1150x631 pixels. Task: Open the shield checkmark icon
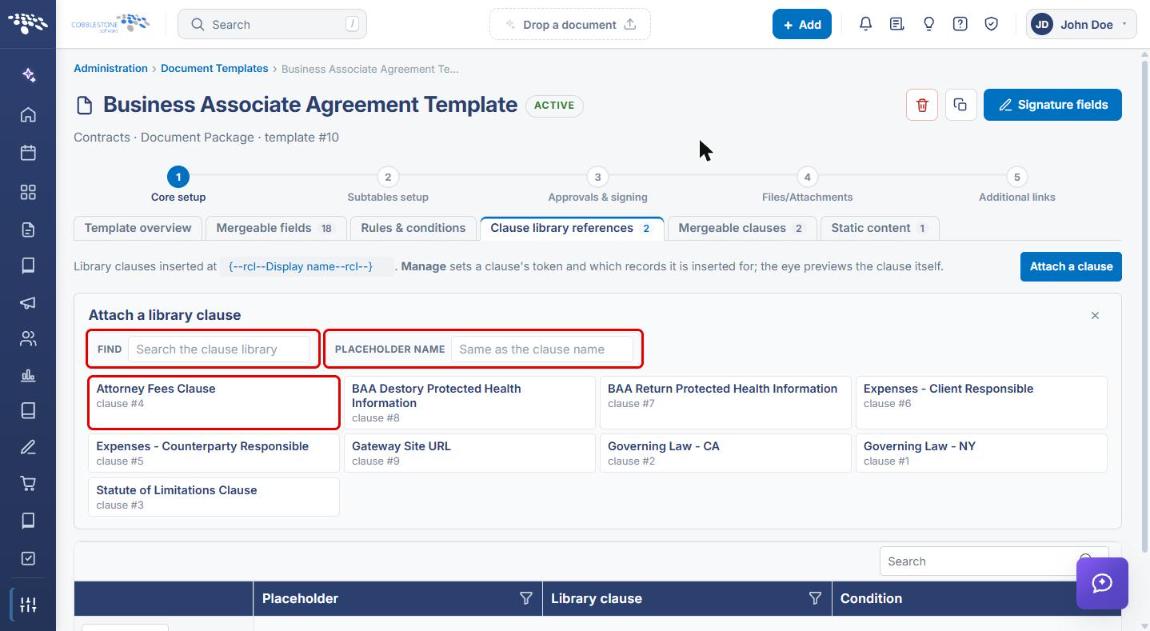click(x=991, y=24)
